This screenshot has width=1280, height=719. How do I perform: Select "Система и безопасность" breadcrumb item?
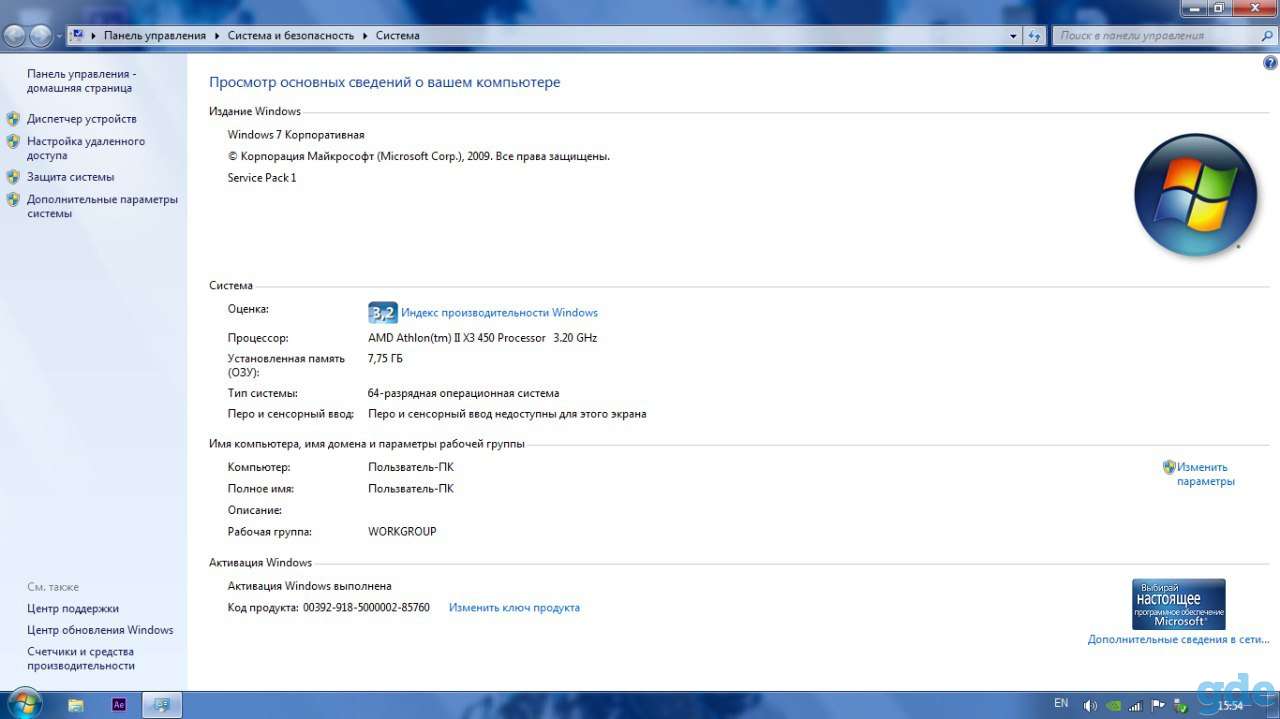pos(291,35)
